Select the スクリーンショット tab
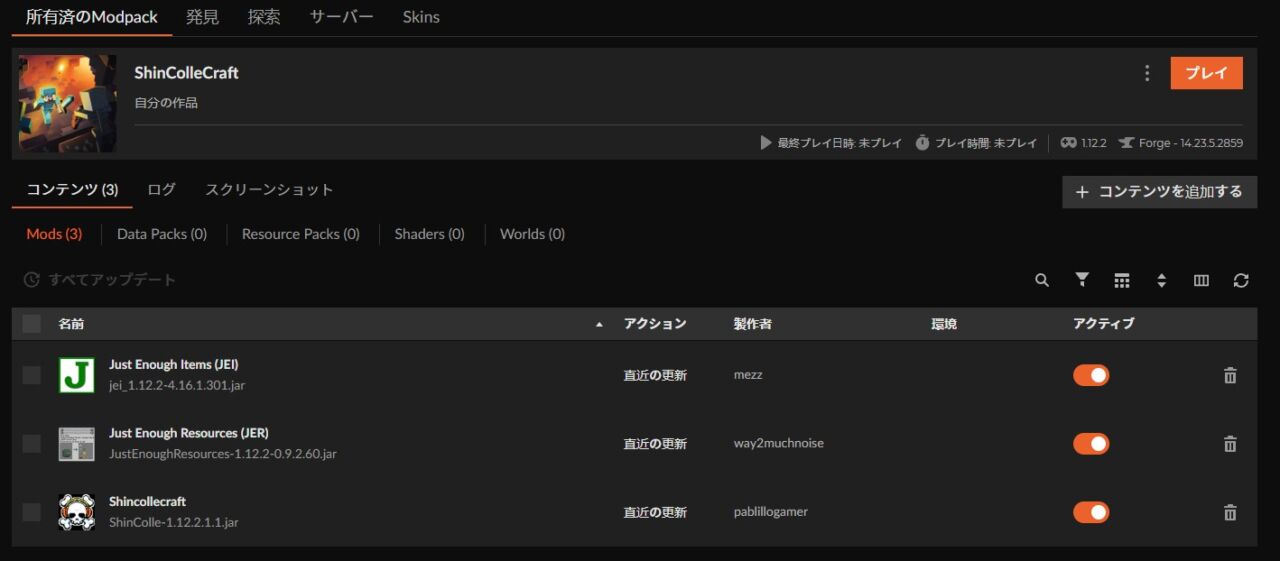 [269, 189]
